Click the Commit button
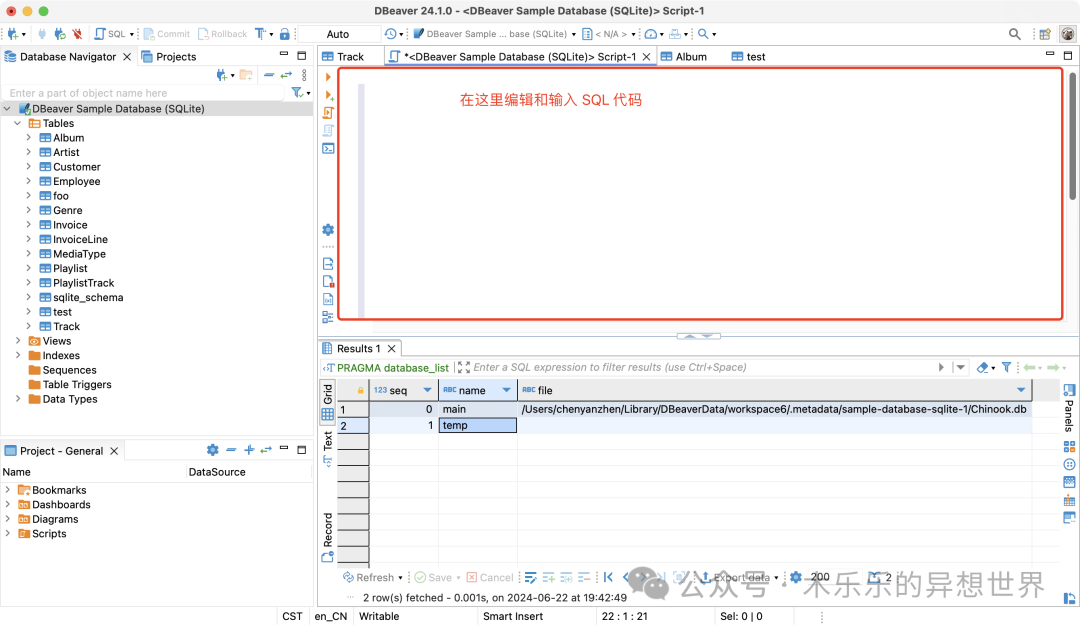Image resolution: width=1080 pixels, height=628 pixels. 166,34
